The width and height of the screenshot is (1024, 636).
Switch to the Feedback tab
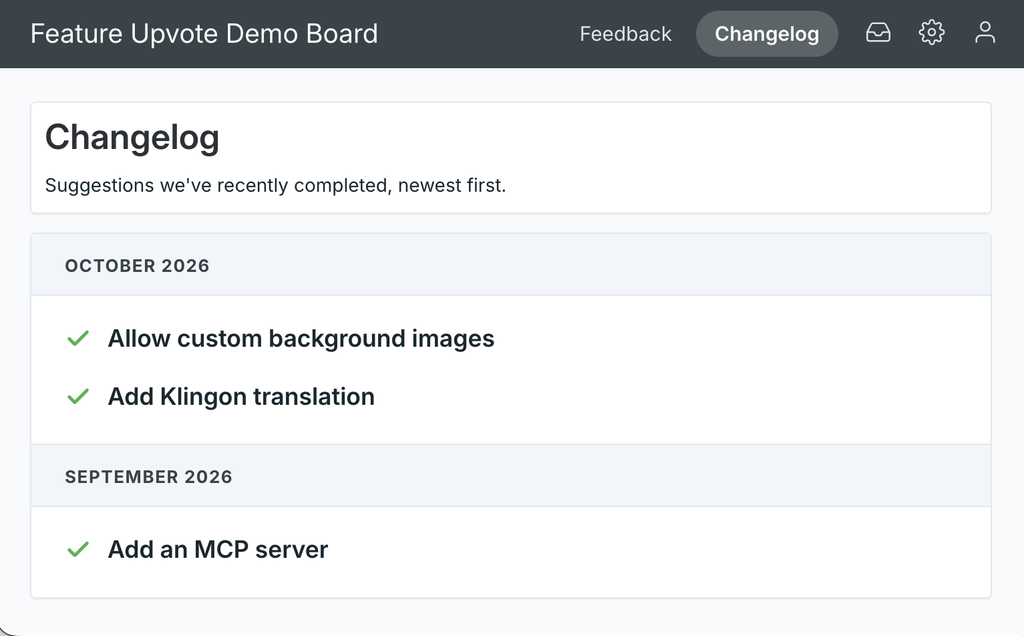point(625,33)
